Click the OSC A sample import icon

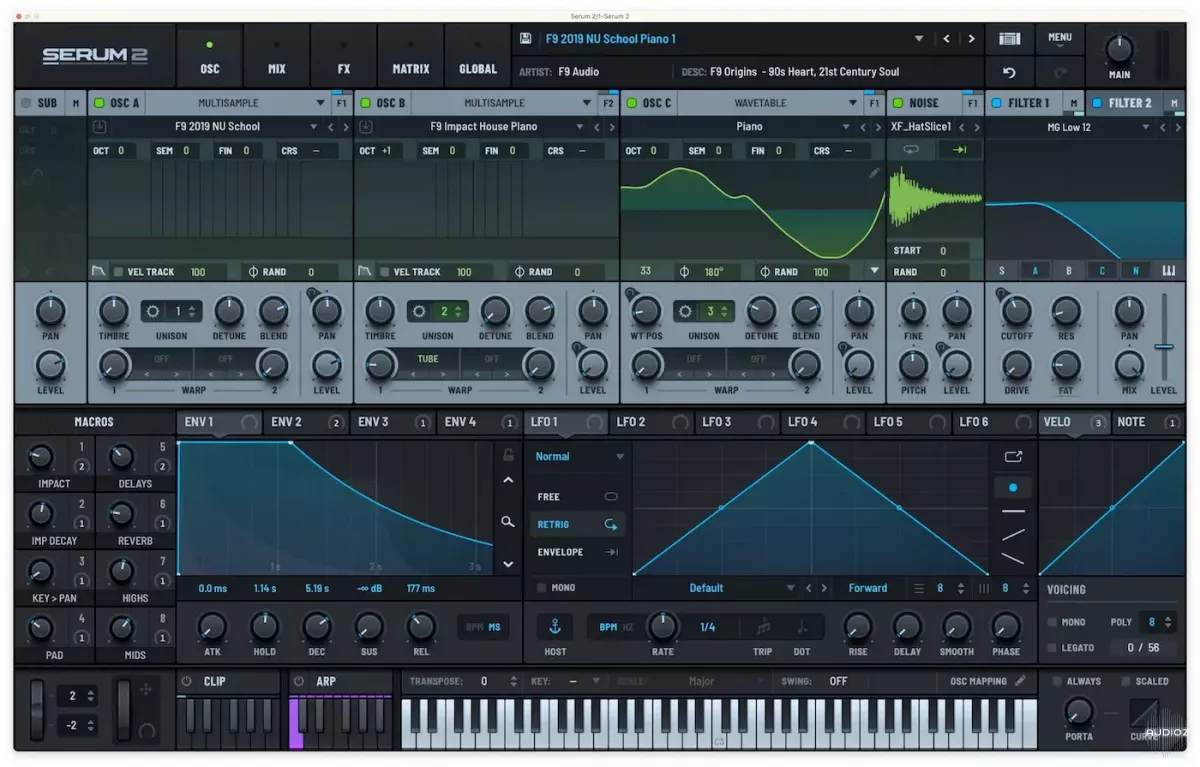pos(100,127)
